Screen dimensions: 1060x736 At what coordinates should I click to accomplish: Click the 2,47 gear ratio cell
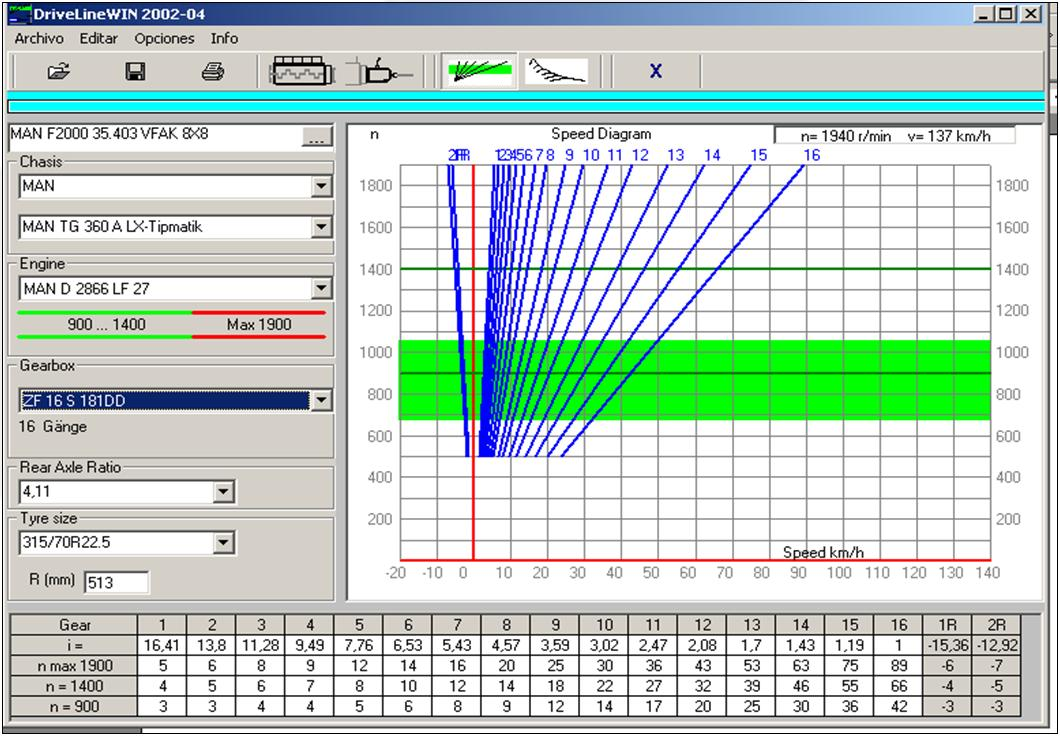pyautogui.click(x=654, y=645)
